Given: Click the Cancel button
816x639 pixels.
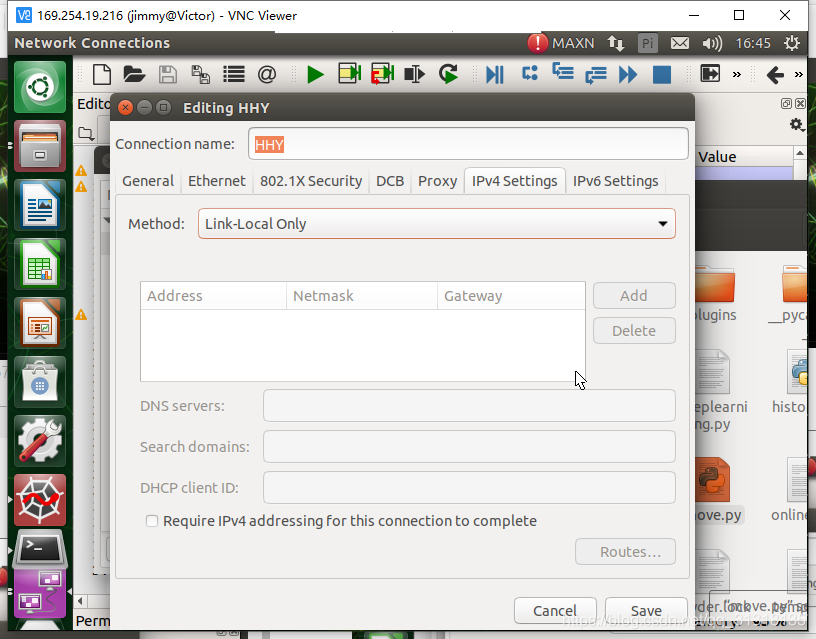Looking at the screenshot, I should coord(555,610).
